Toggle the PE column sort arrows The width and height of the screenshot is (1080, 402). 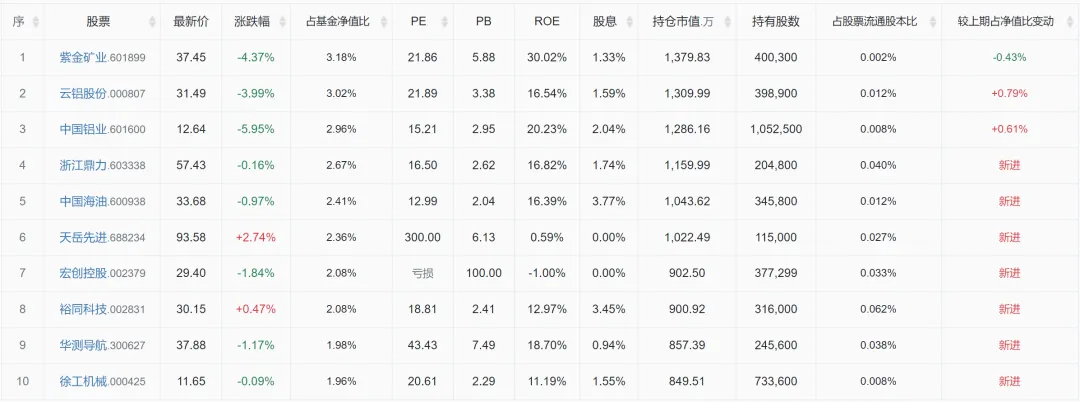(x=444, y=22)
